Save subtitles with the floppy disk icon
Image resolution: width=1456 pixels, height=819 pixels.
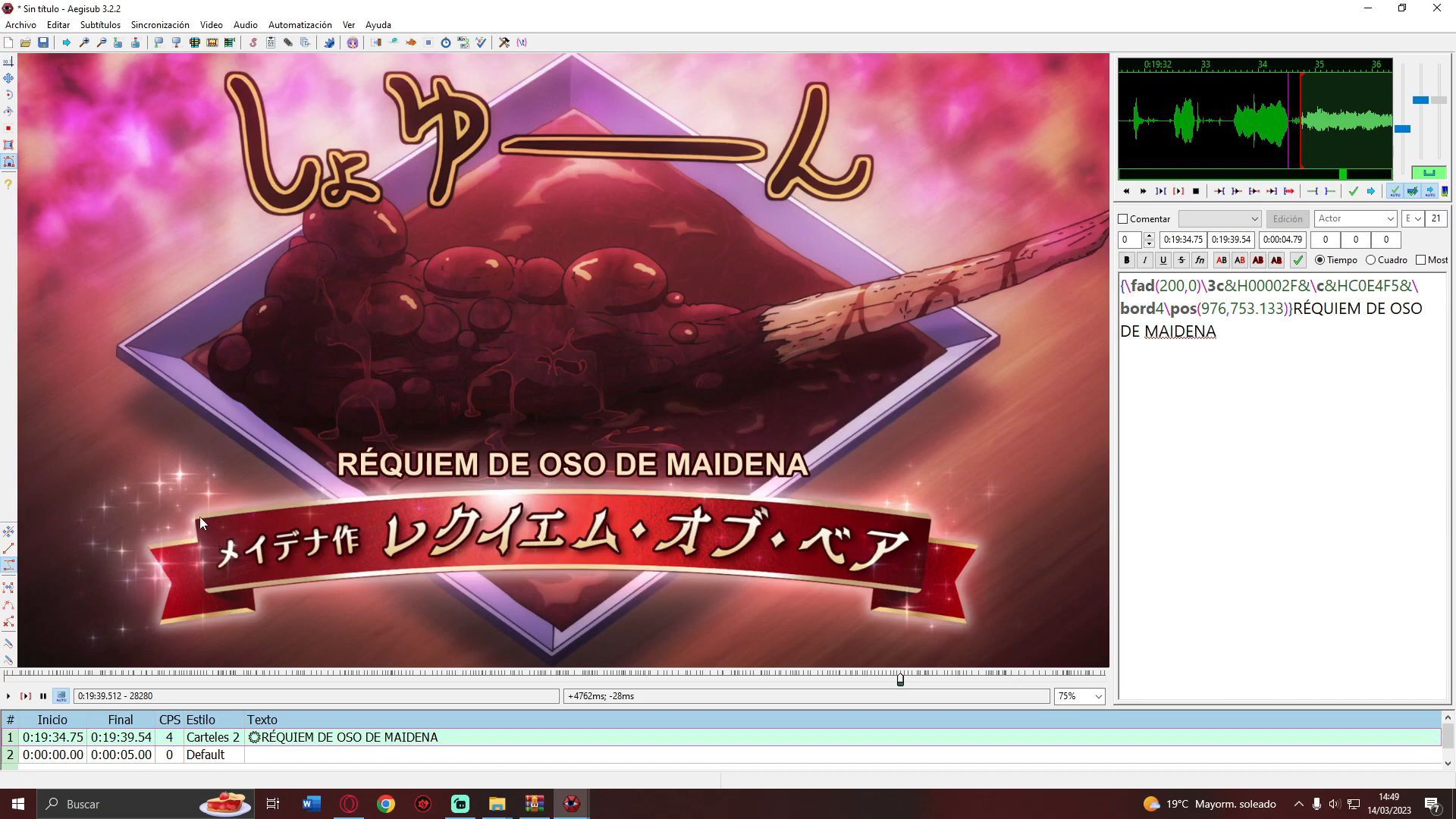43,42
